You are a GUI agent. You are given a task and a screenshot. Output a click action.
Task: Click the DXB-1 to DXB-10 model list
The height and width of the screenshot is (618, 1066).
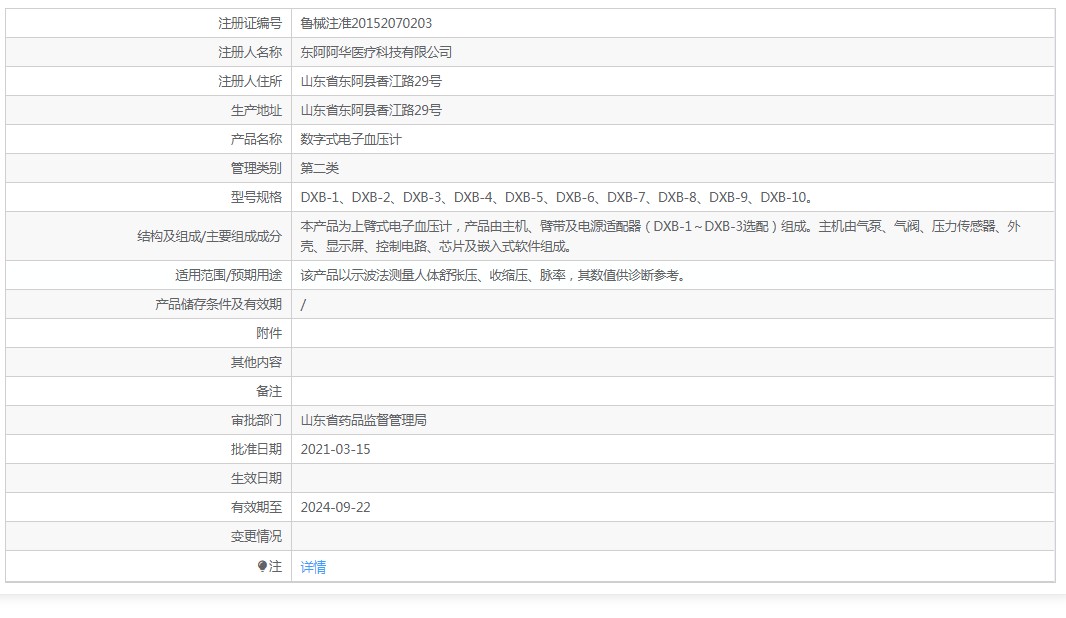[557, 197]
